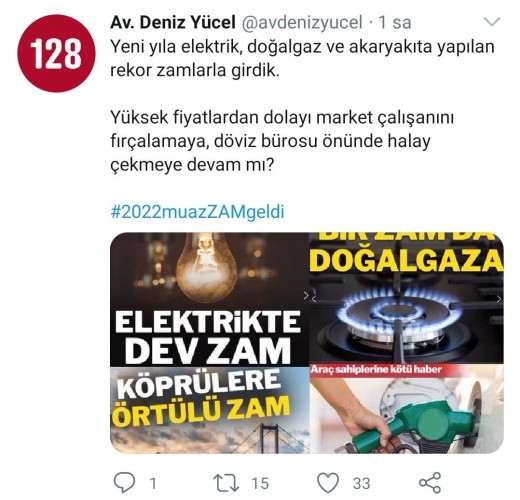Open the reply speech bubble icon
Viewport: 520px width, 500px height.
125,482
